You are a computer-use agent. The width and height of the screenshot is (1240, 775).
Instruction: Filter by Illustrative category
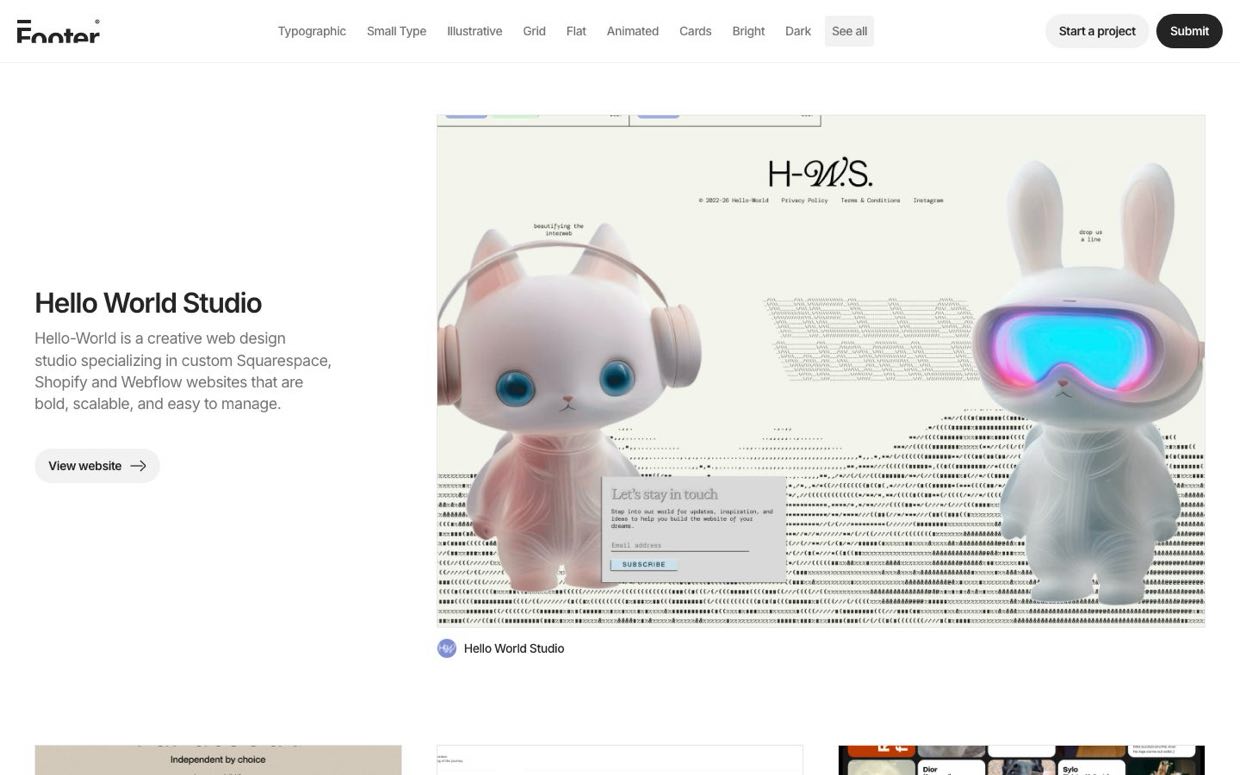pyautogui.click(x=474, y=31)
